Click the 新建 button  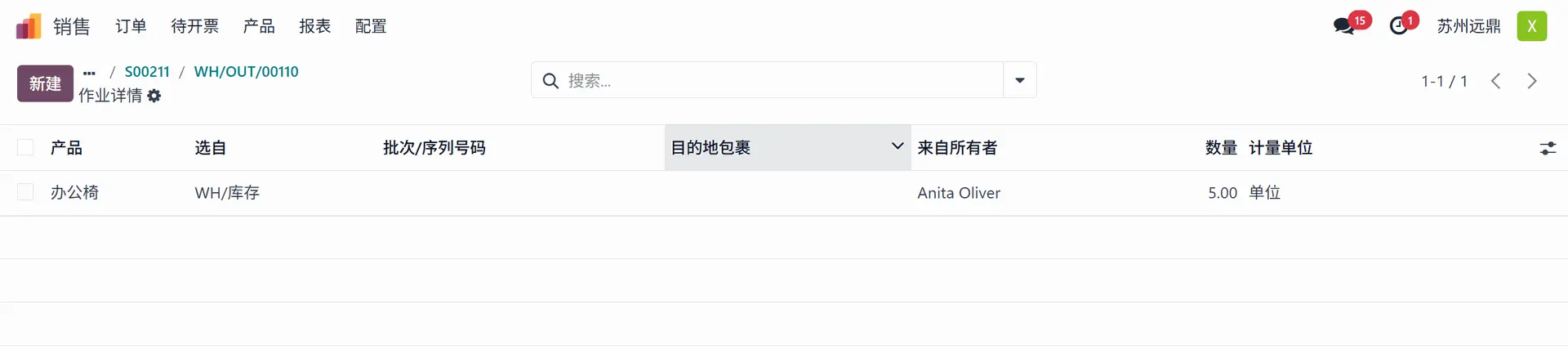click(x=45, y=83)
